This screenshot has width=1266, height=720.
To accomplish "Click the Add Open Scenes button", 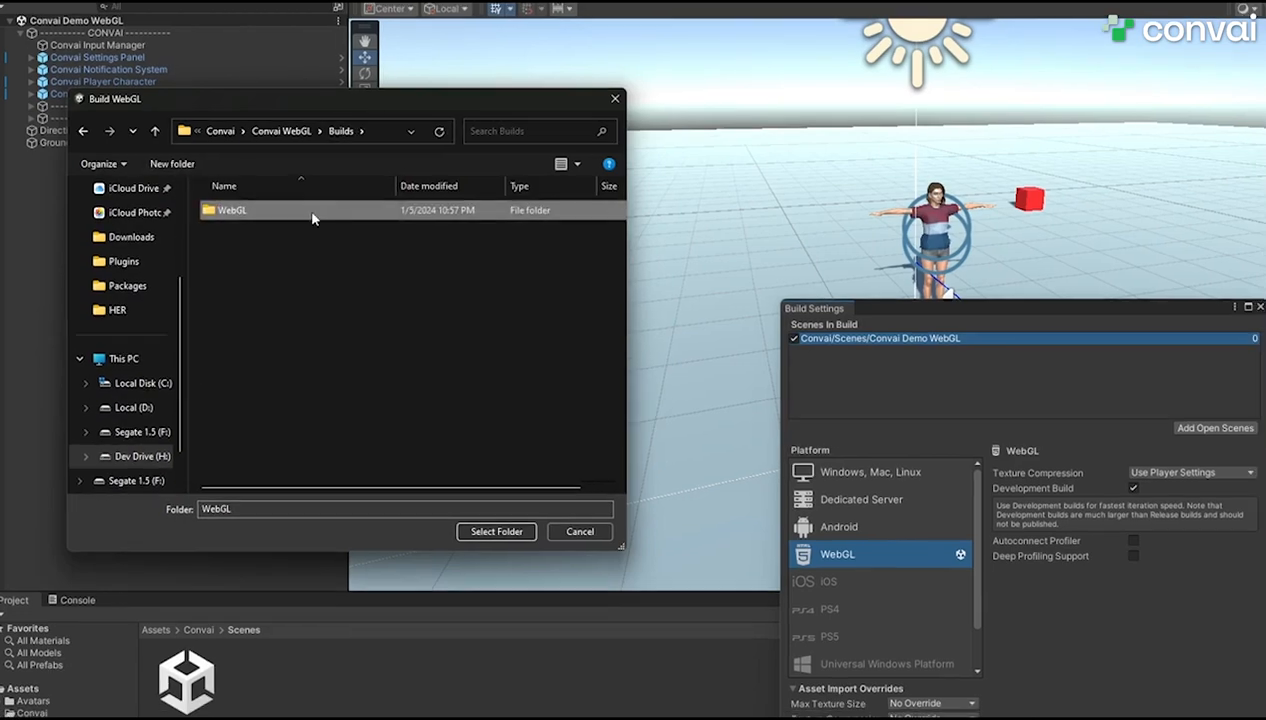I will 1214,428.
